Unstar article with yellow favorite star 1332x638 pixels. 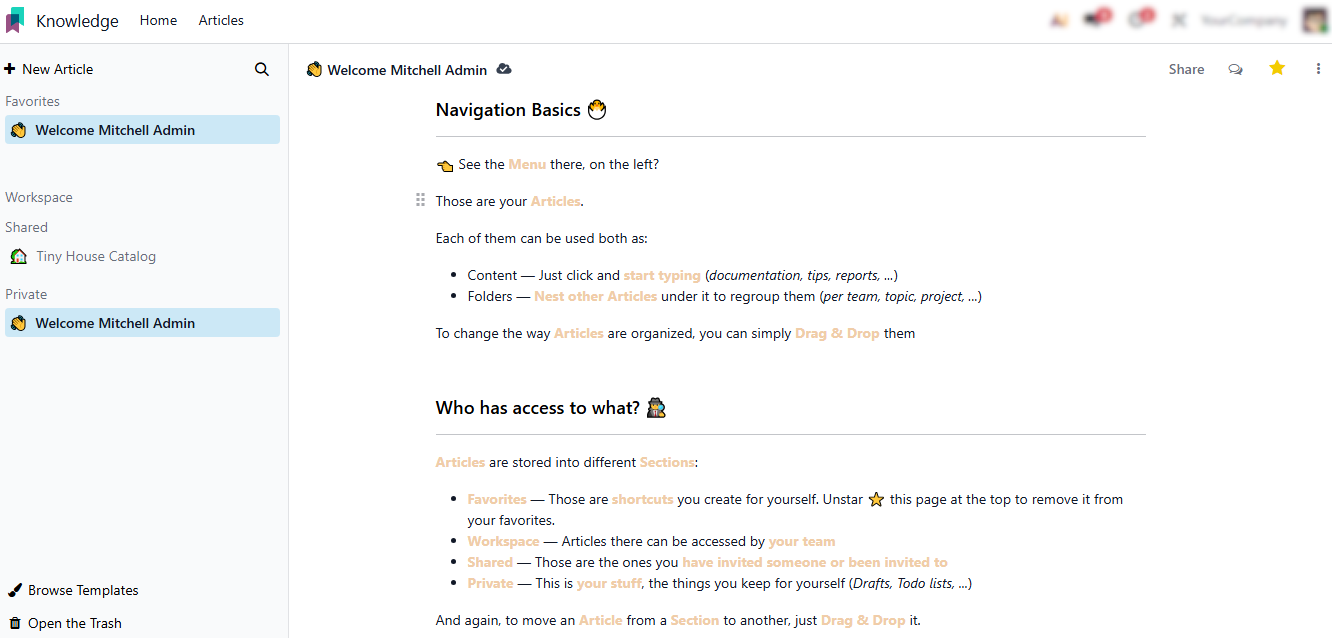(1277, 68)
